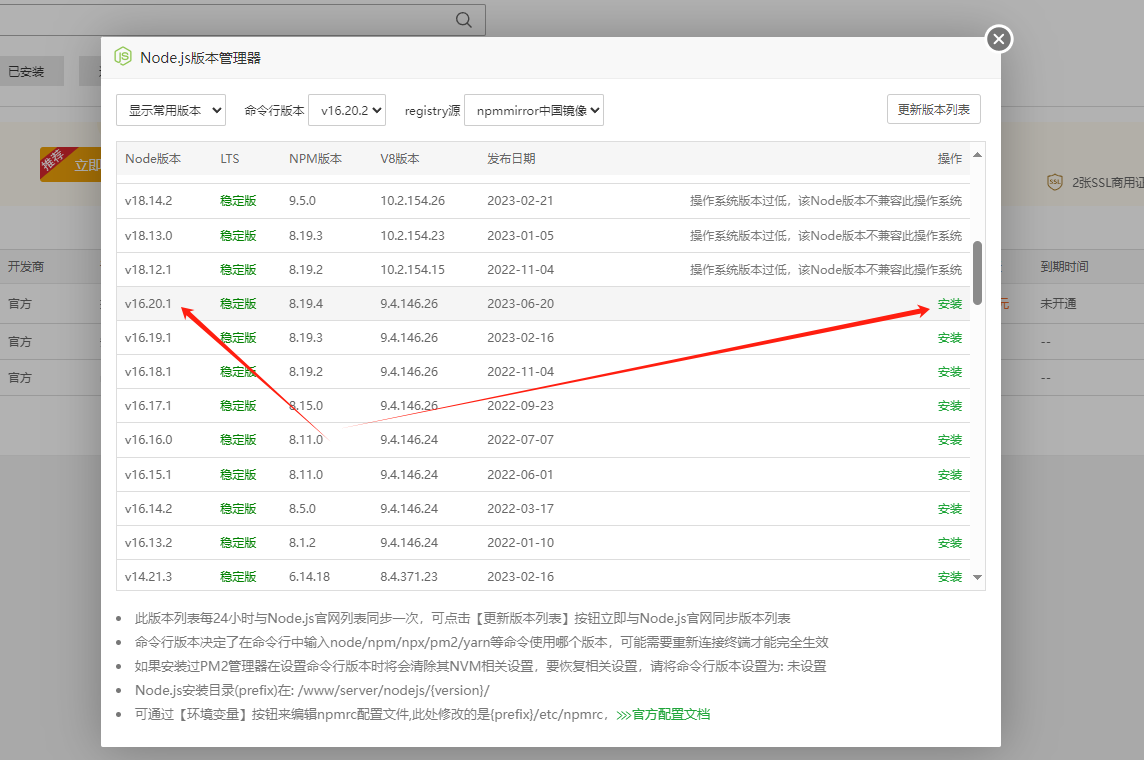Click the 发布日期 column header
1144x760 pixels.
[x=511, y=158]
